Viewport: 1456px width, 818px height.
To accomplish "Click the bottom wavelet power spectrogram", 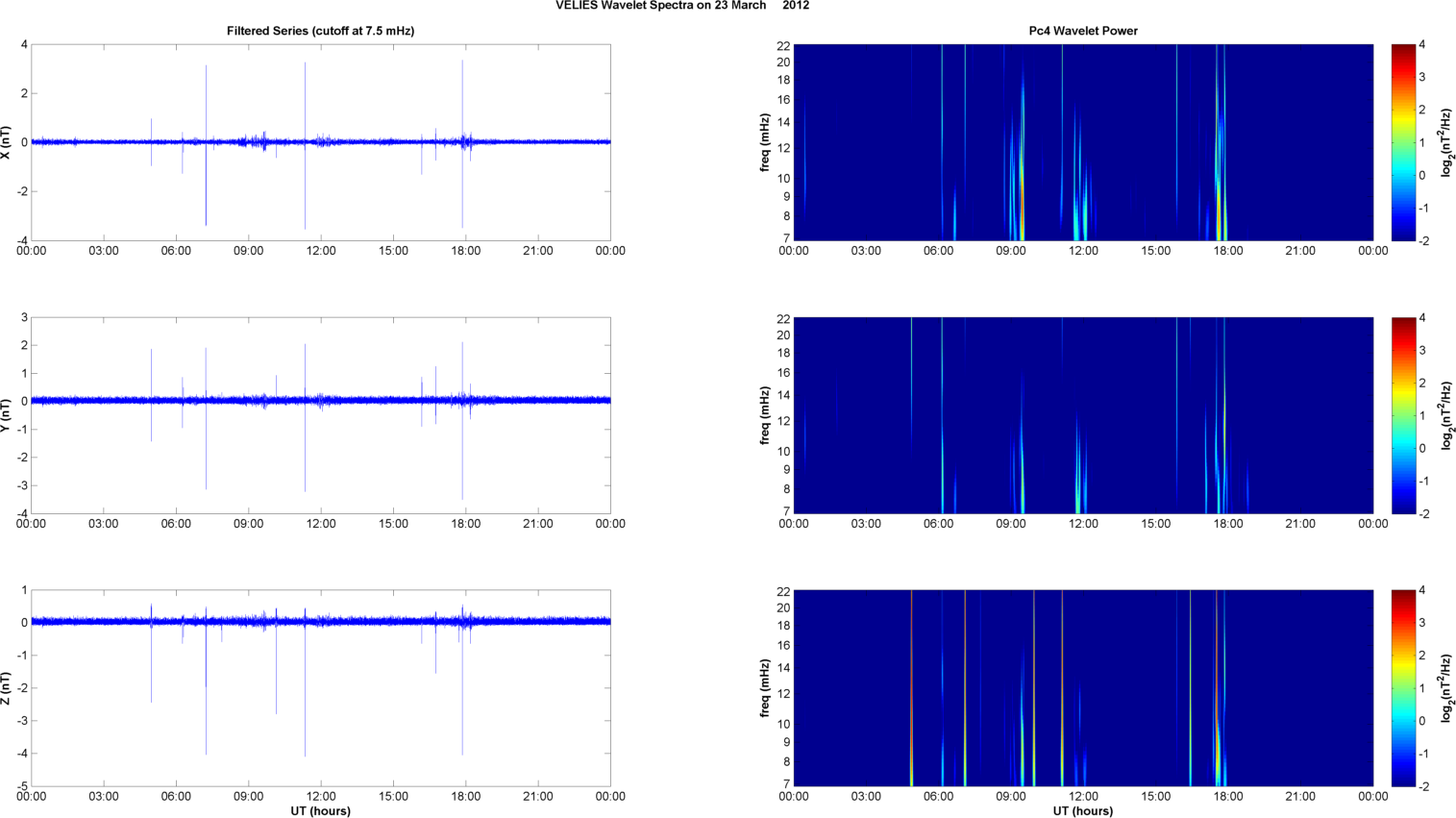I will tap(1082, 688).
